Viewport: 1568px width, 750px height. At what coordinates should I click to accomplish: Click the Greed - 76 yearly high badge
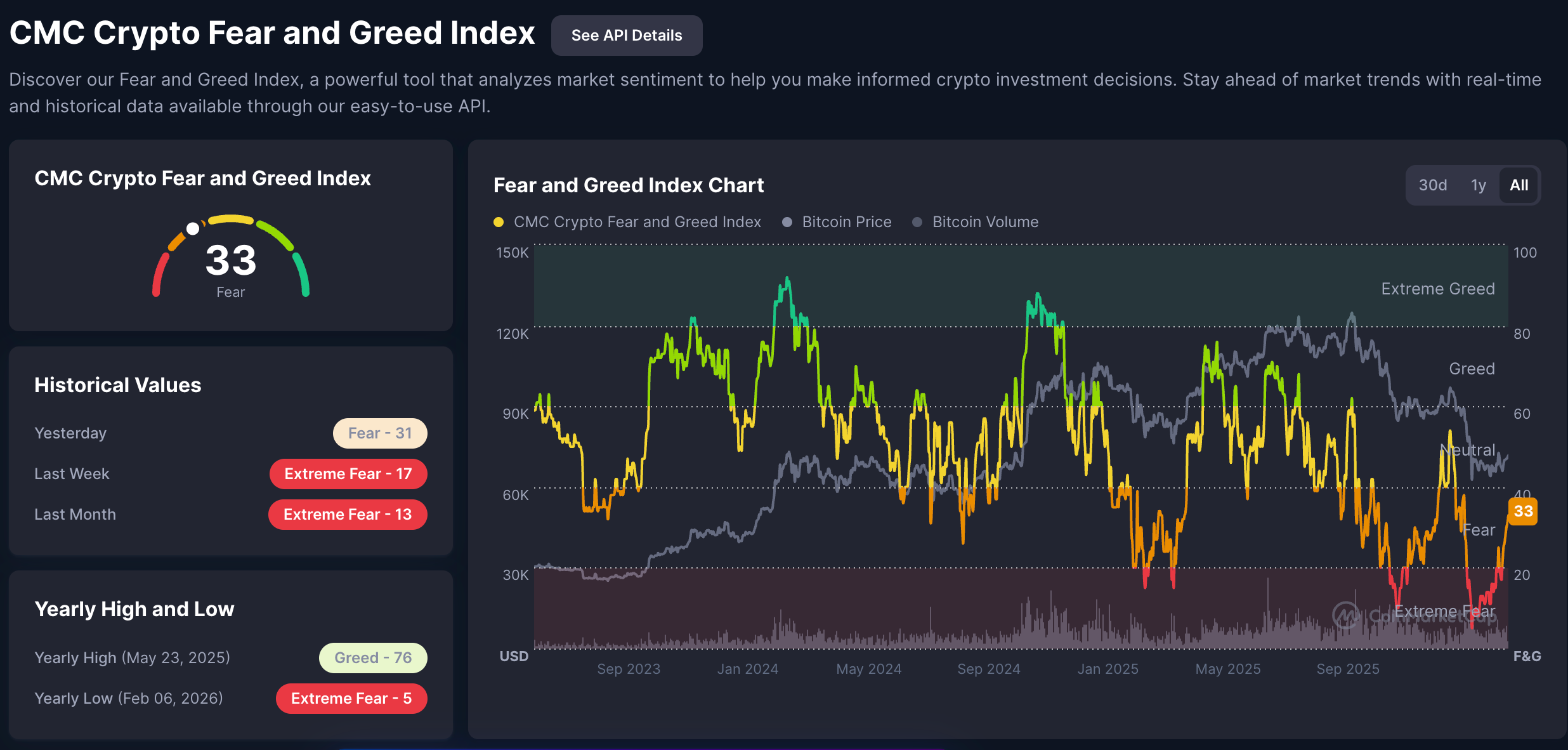[x=372, y=658]
